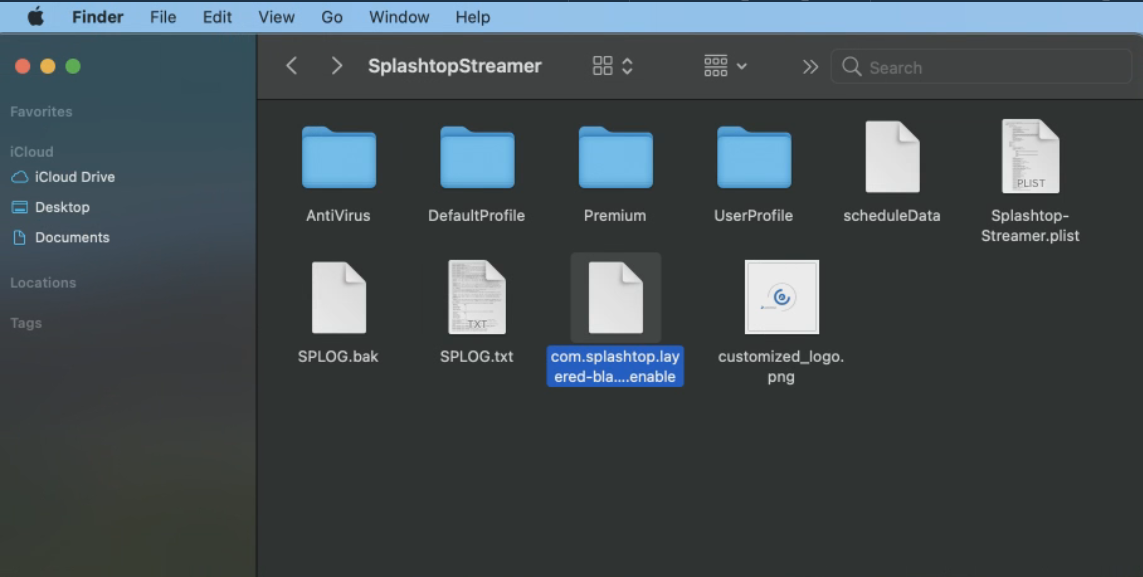The width and height of the screenshot is (1143, 577).
Task: Go forward with the right chevron
Action: [336, 66]
